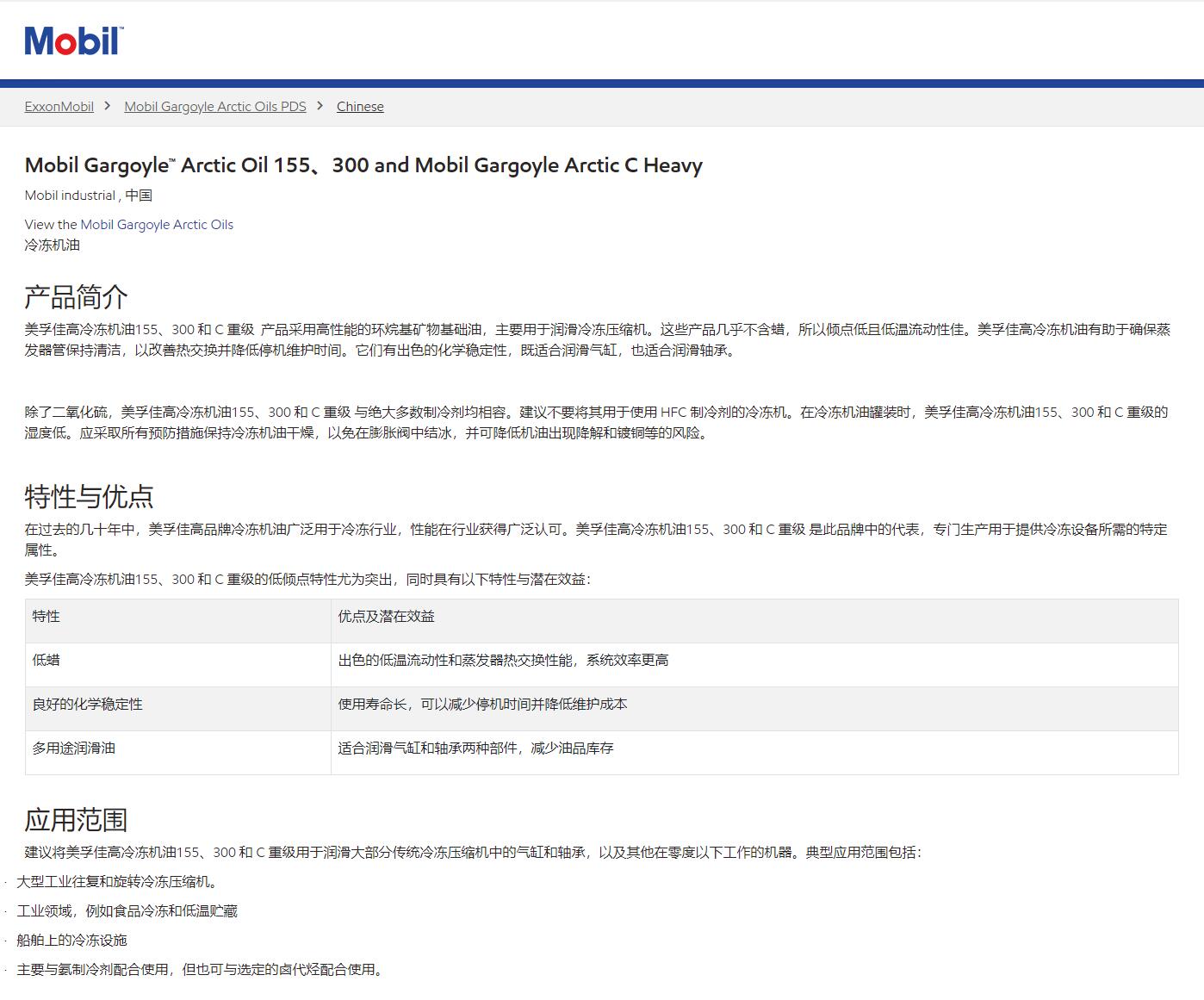
Task: Click the '产品简介' section heading
Action: (76, 297)
